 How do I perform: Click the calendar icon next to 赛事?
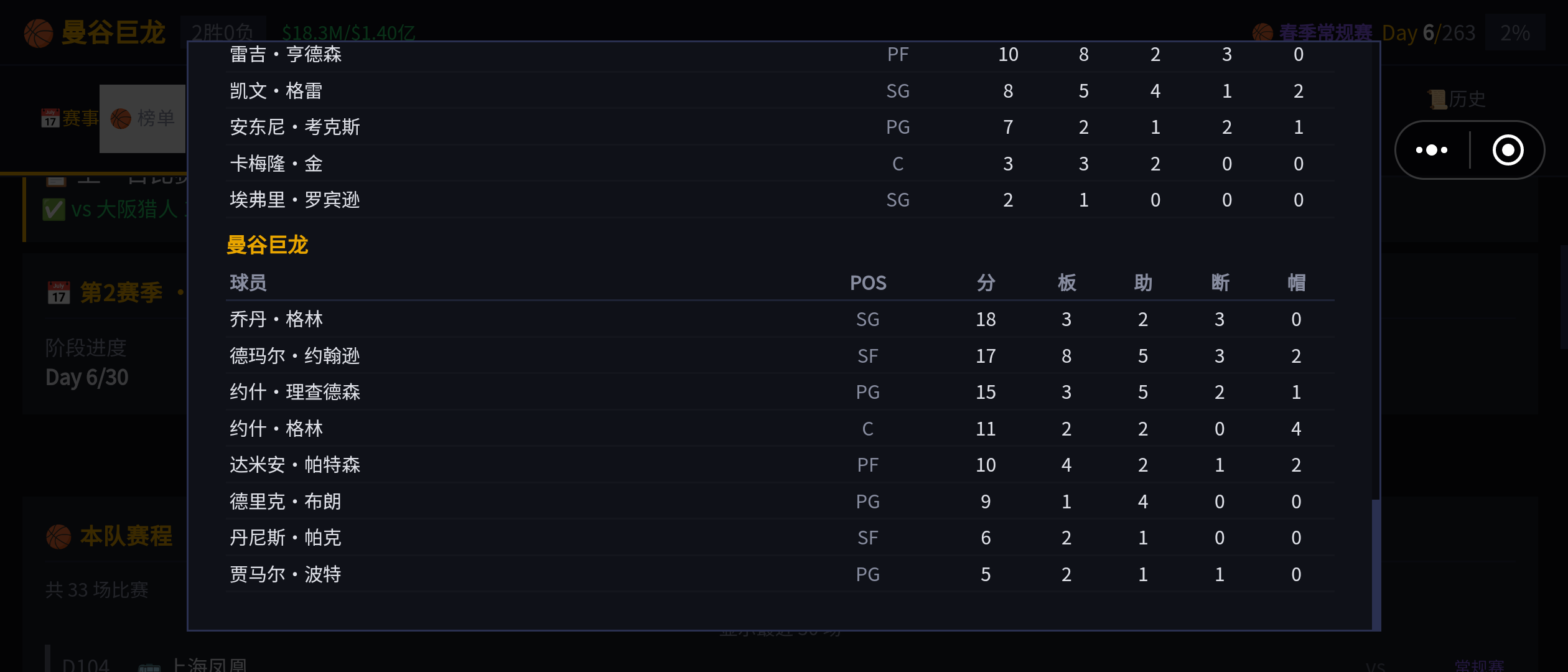[x=50, y=118]
